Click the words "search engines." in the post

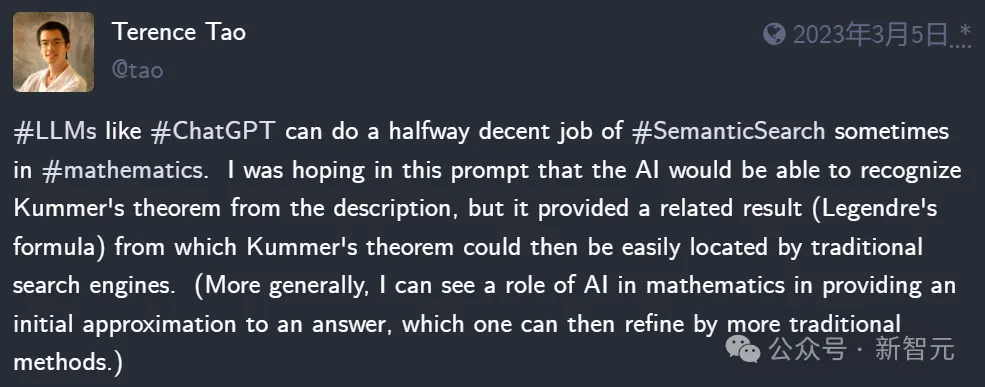coord(95,285)
